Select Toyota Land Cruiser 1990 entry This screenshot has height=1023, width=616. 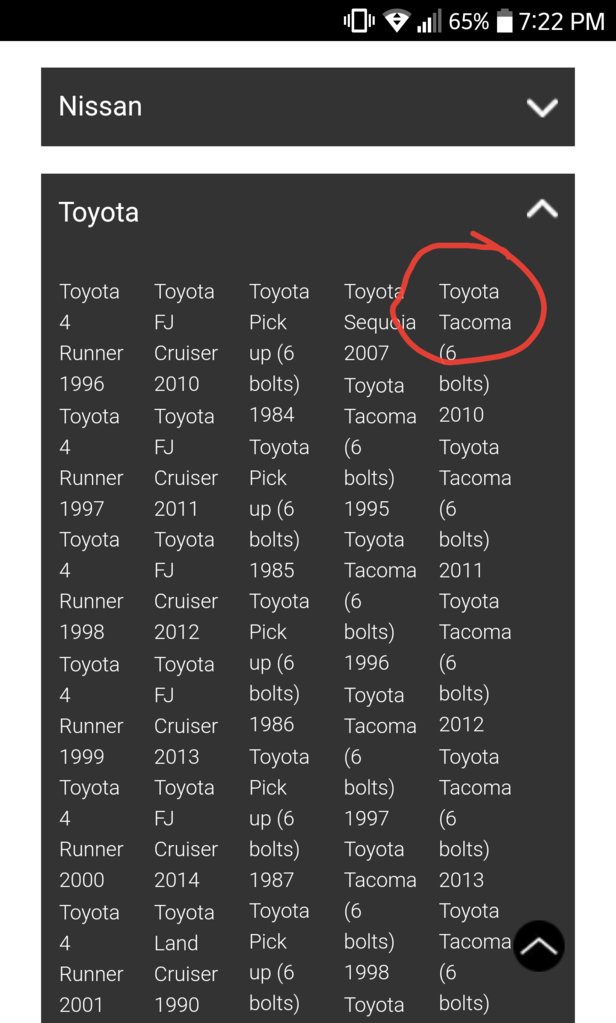186,958
